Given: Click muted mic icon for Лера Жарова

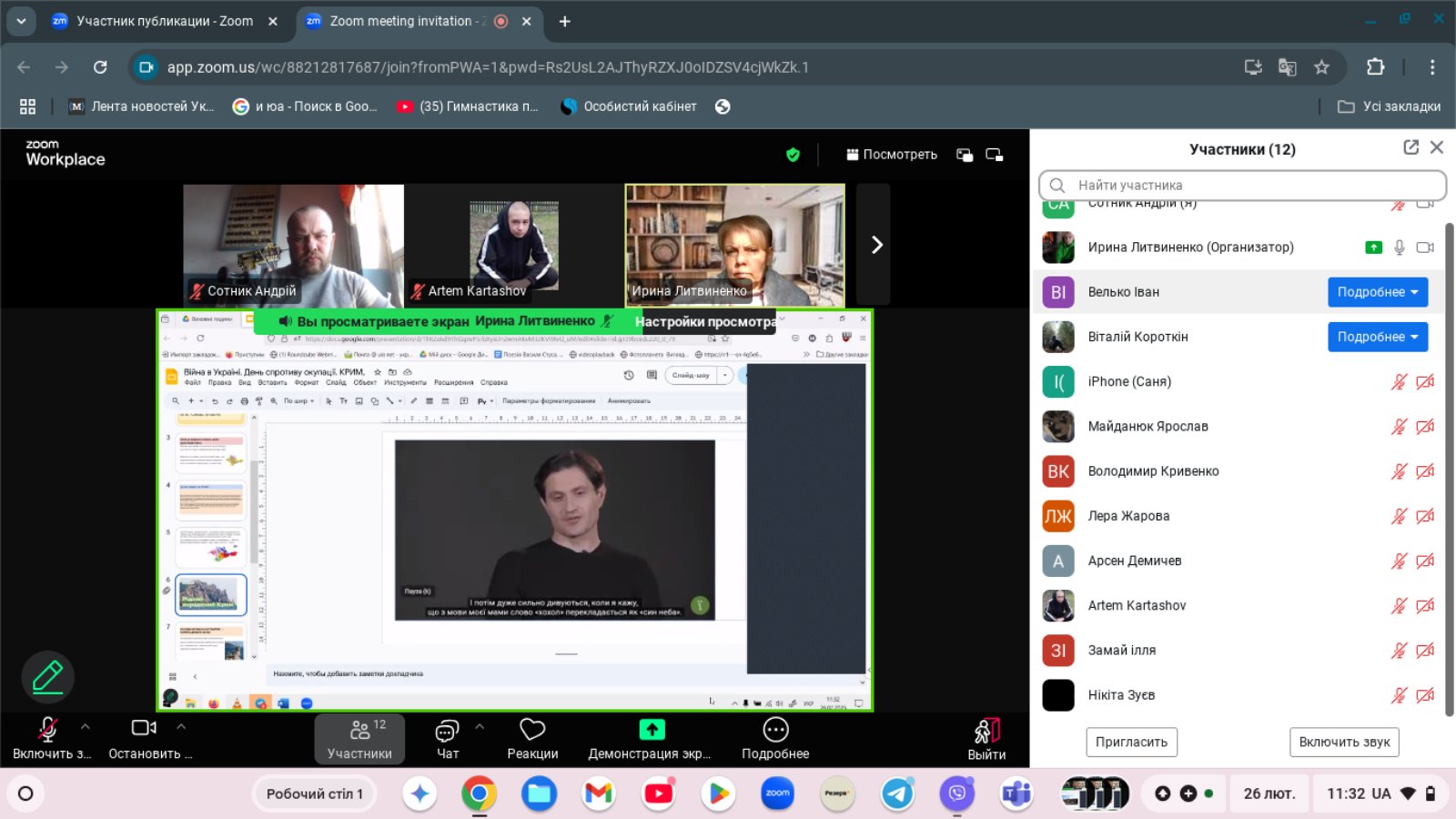Looking at the screenshot, I should [x=1400, y=516].
